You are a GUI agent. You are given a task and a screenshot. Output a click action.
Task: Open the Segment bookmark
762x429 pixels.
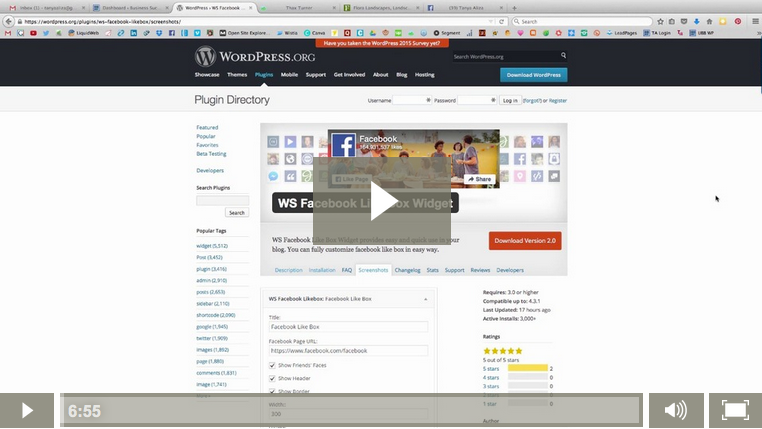[x=447, y=33]
